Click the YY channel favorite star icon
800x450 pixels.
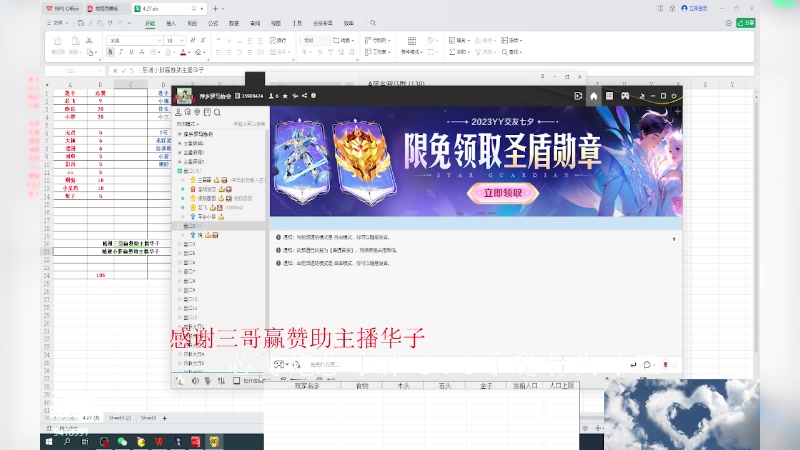(285, 96)
